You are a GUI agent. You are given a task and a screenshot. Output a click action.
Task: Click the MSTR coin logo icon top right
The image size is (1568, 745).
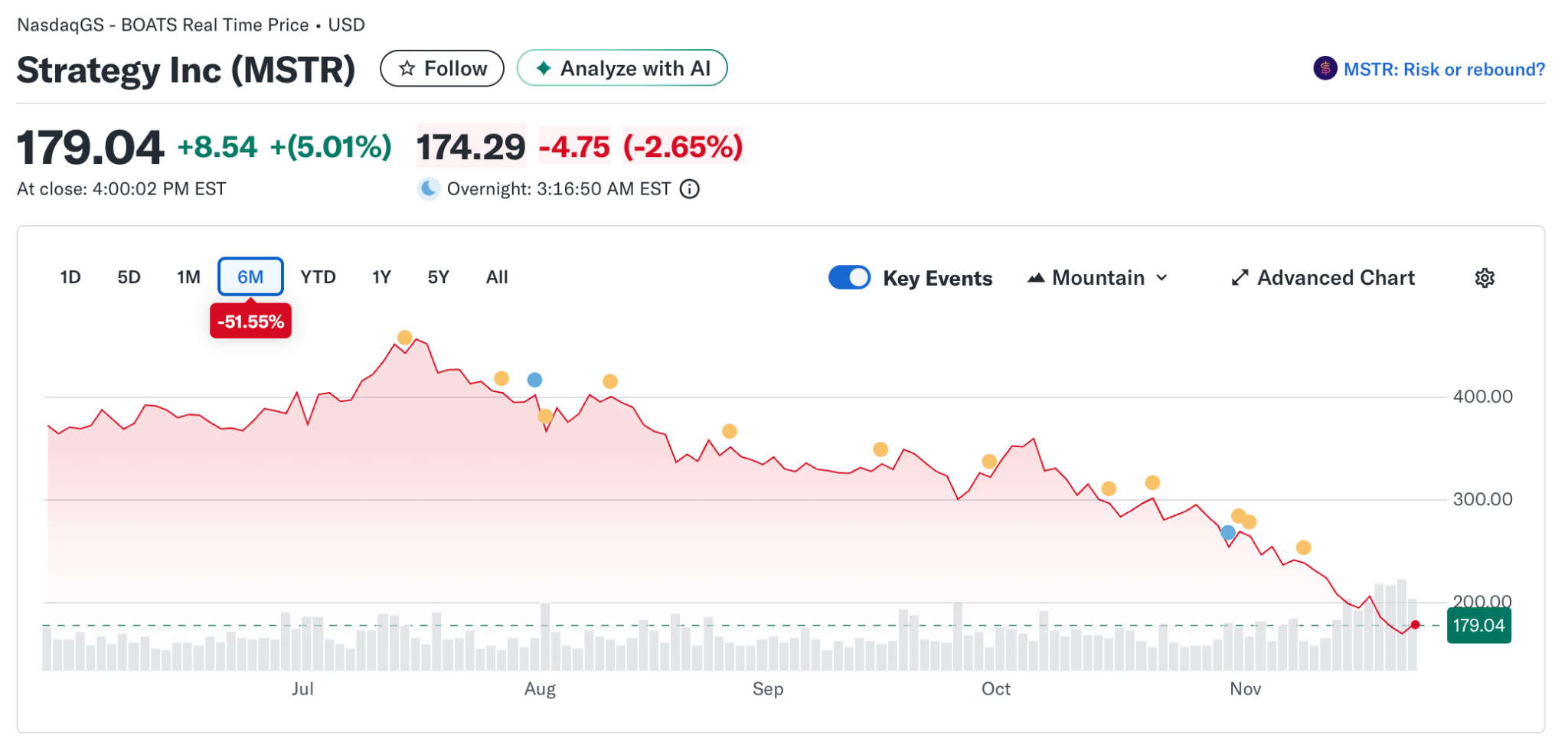click(1325, 69)
